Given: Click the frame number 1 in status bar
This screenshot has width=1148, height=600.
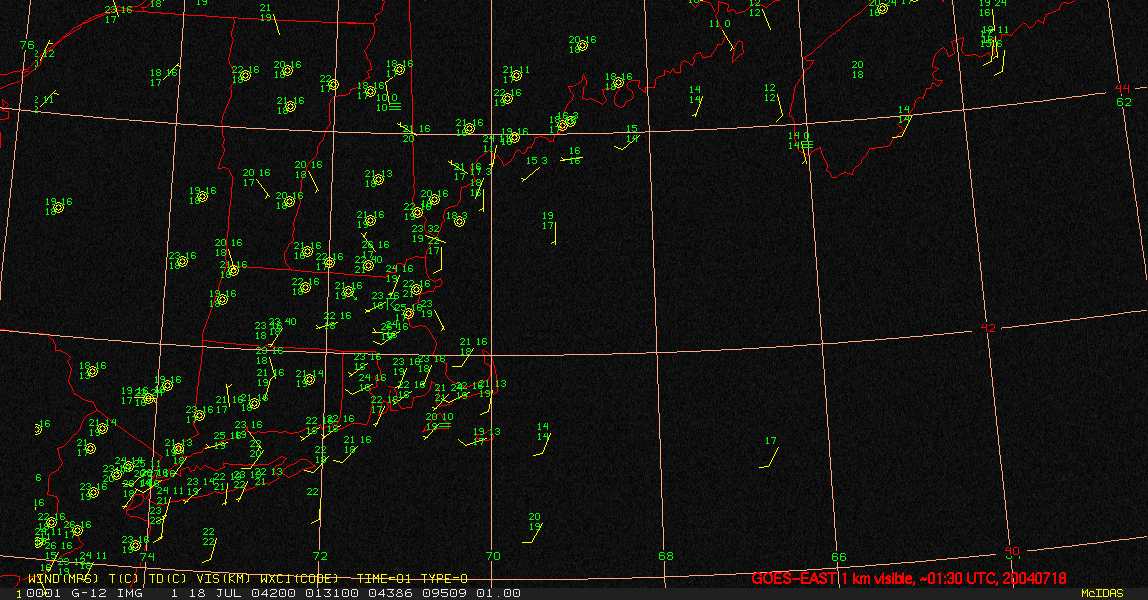Looking at the screenshot, I should click(18, 593).
